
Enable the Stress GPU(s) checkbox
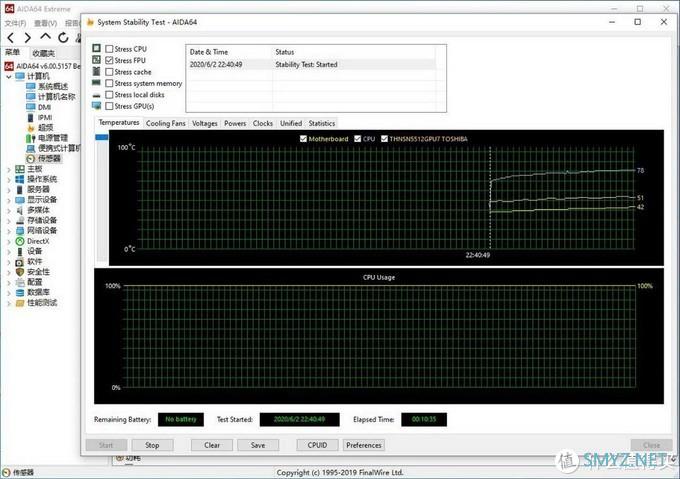coord(109,106)
